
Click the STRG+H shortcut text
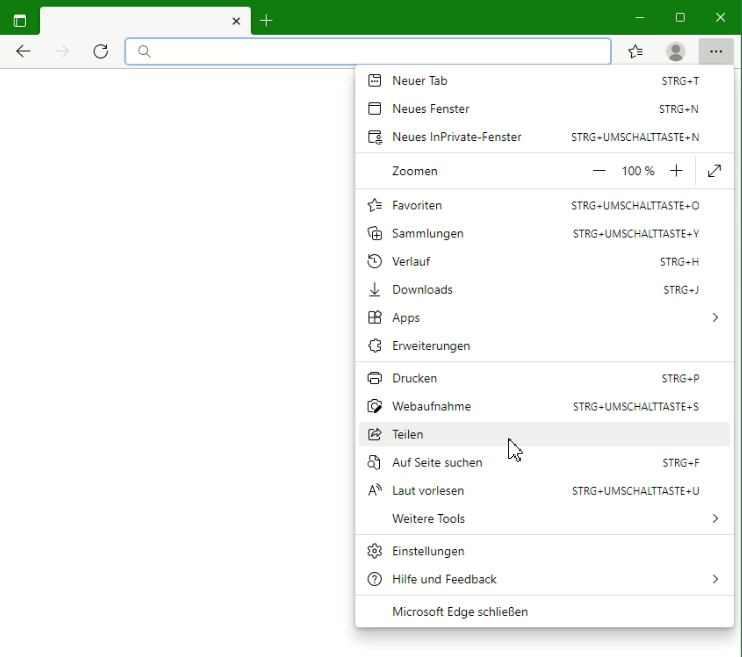tap(679, 262)
